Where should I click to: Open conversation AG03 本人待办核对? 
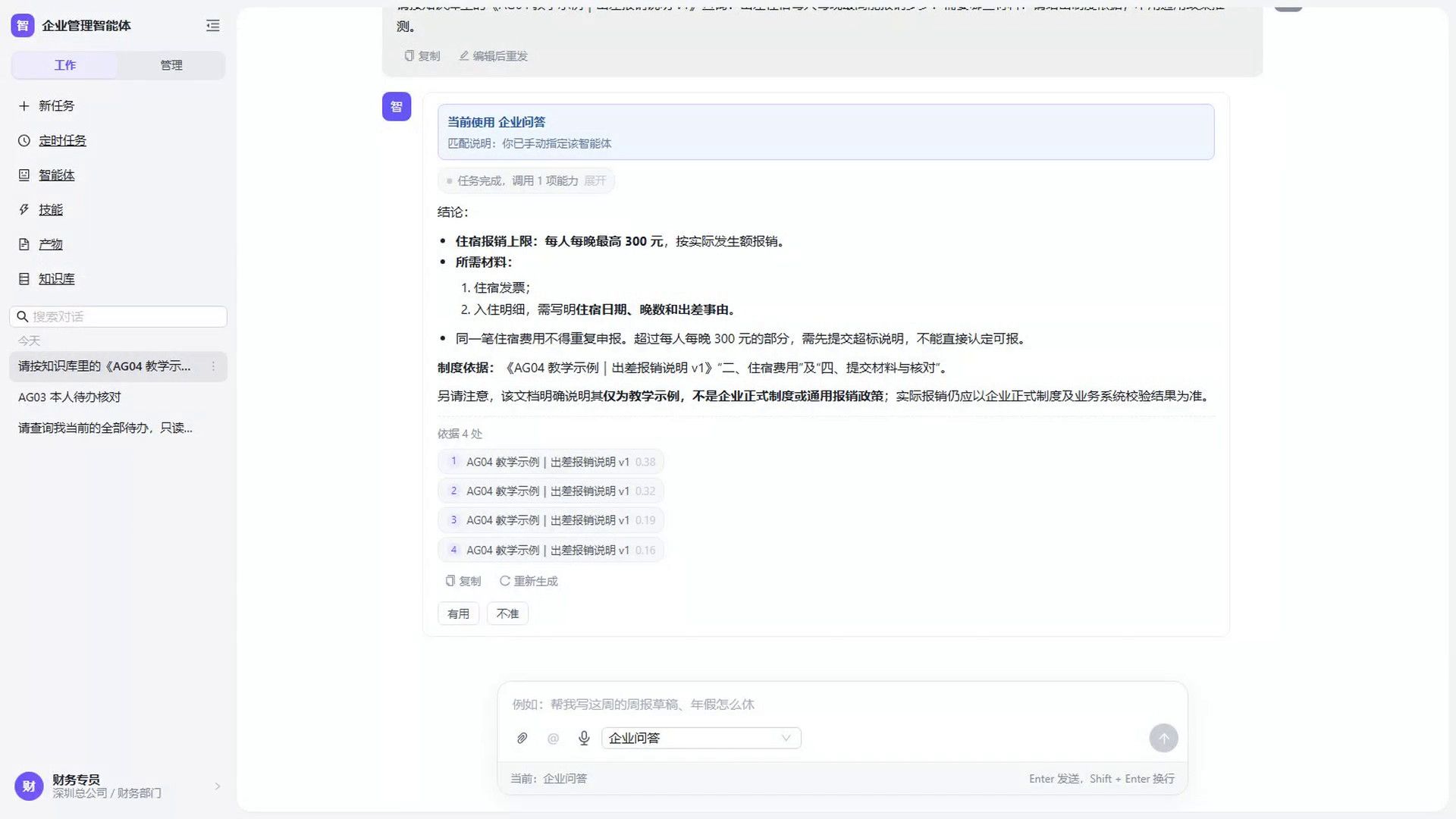click(118, 397)
